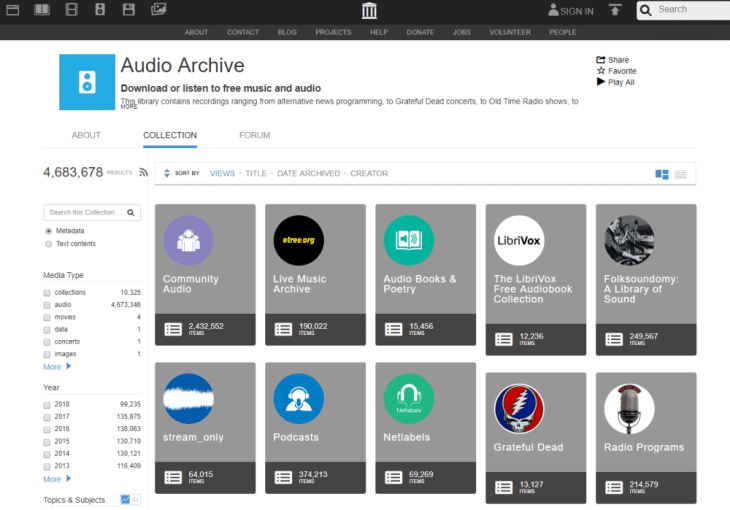
Task: Open the Images icon in top bar
Action: click(158, 9)
